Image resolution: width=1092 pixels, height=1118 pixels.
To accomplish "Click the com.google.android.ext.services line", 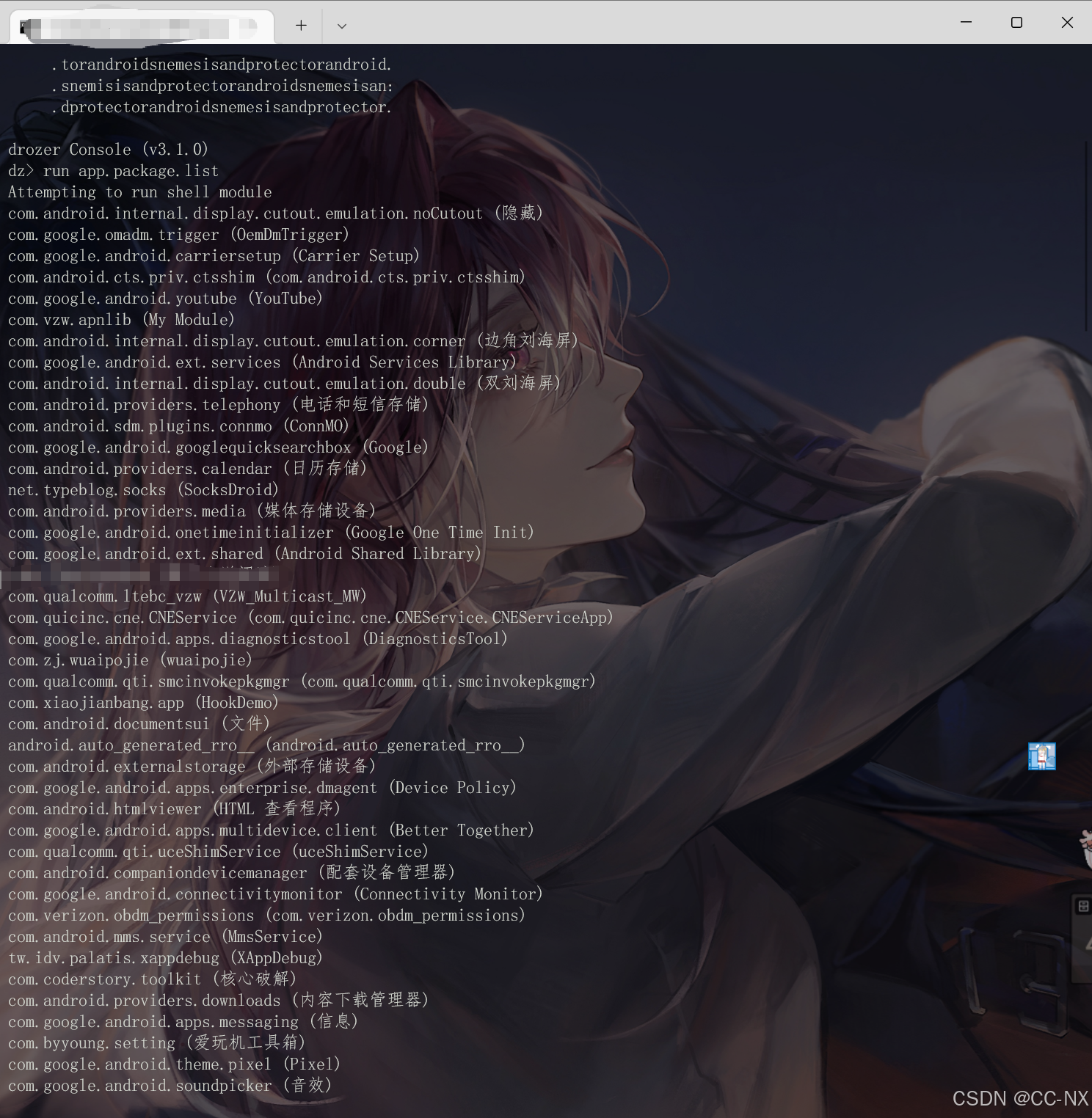I will point(263,362).
